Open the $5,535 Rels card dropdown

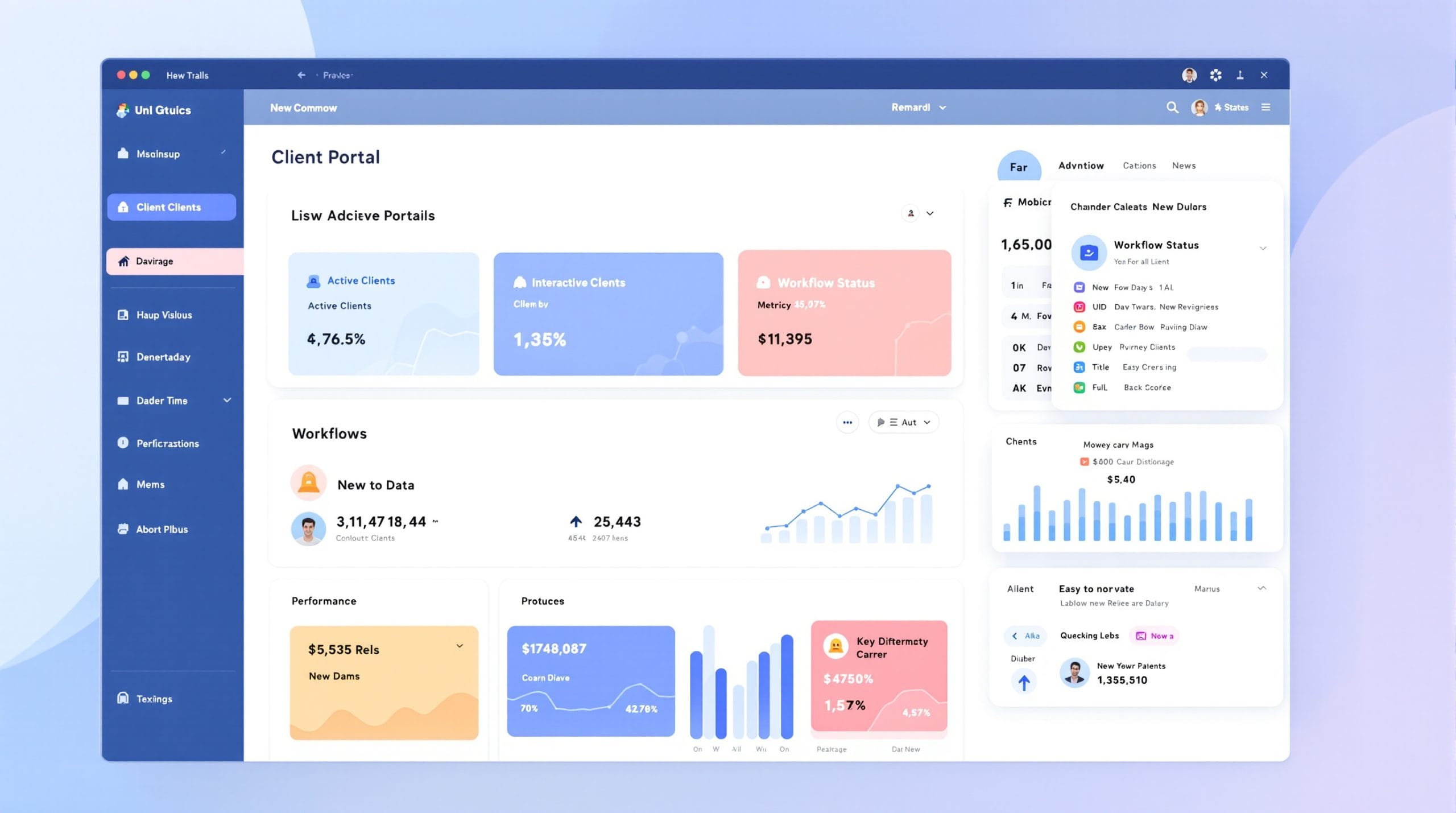tap(460, 646)
